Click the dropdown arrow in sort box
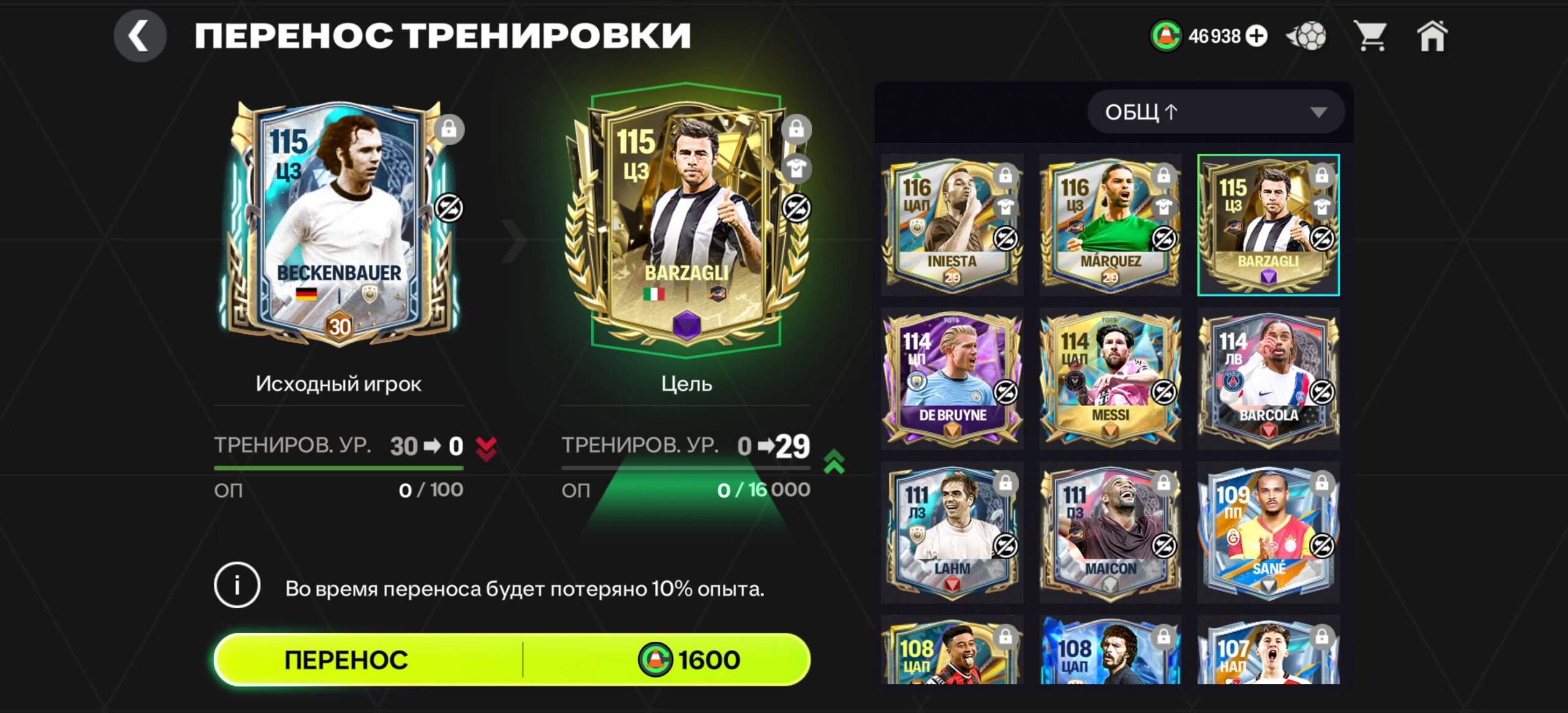Image resolution: width=1568 pixels, height=713 pixels. coord(1318,113)
